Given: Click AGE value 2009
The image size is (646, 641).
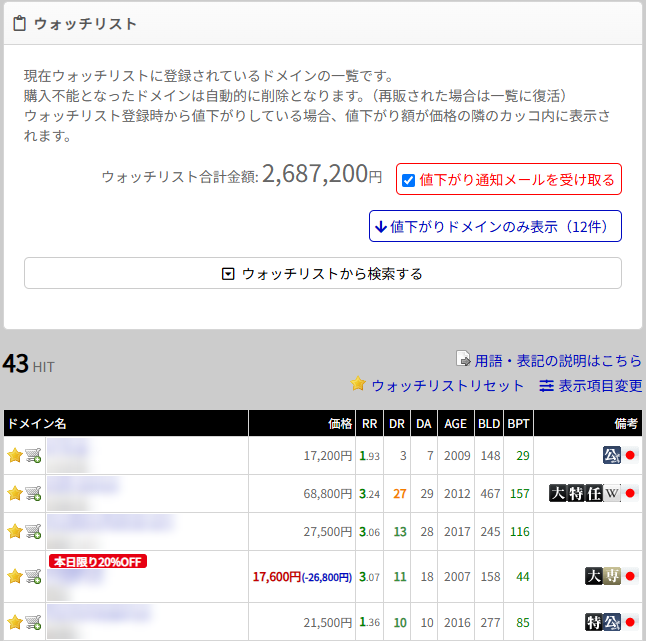Looking at the screenshot, I should [x=457, y=456].
